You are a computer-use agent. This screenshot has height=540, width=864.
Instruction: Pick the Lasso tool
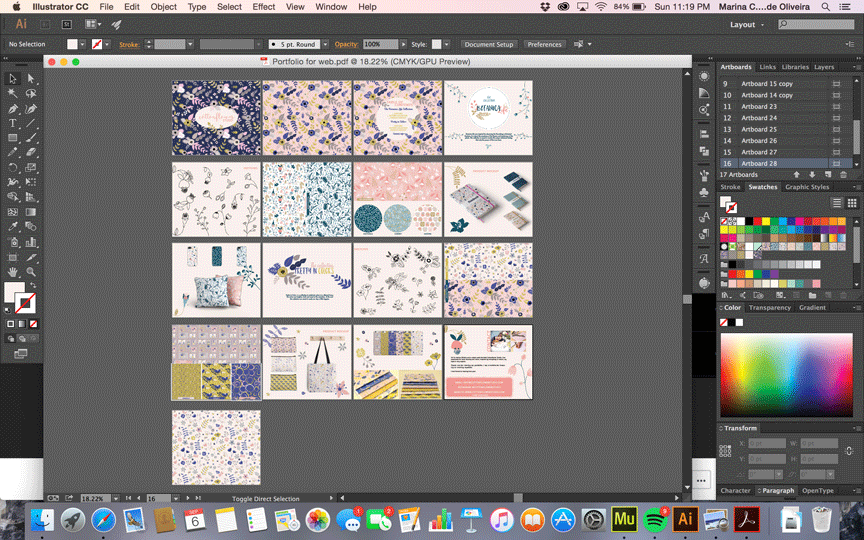tap(31, 94)
